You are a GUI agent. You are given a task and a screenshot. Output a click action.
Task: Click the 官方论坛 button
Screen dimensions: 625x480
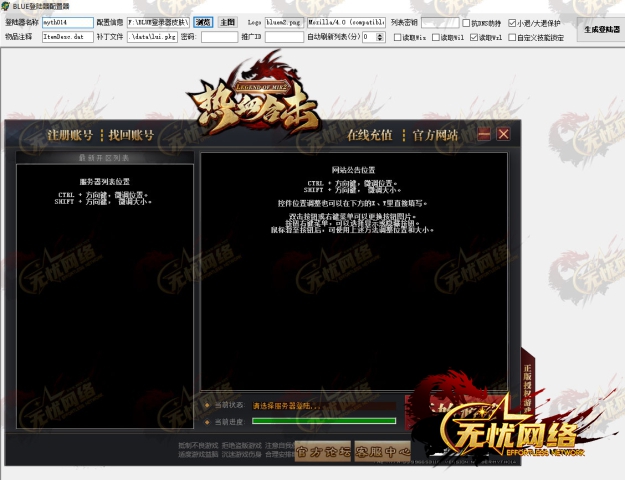pos(323,451)
